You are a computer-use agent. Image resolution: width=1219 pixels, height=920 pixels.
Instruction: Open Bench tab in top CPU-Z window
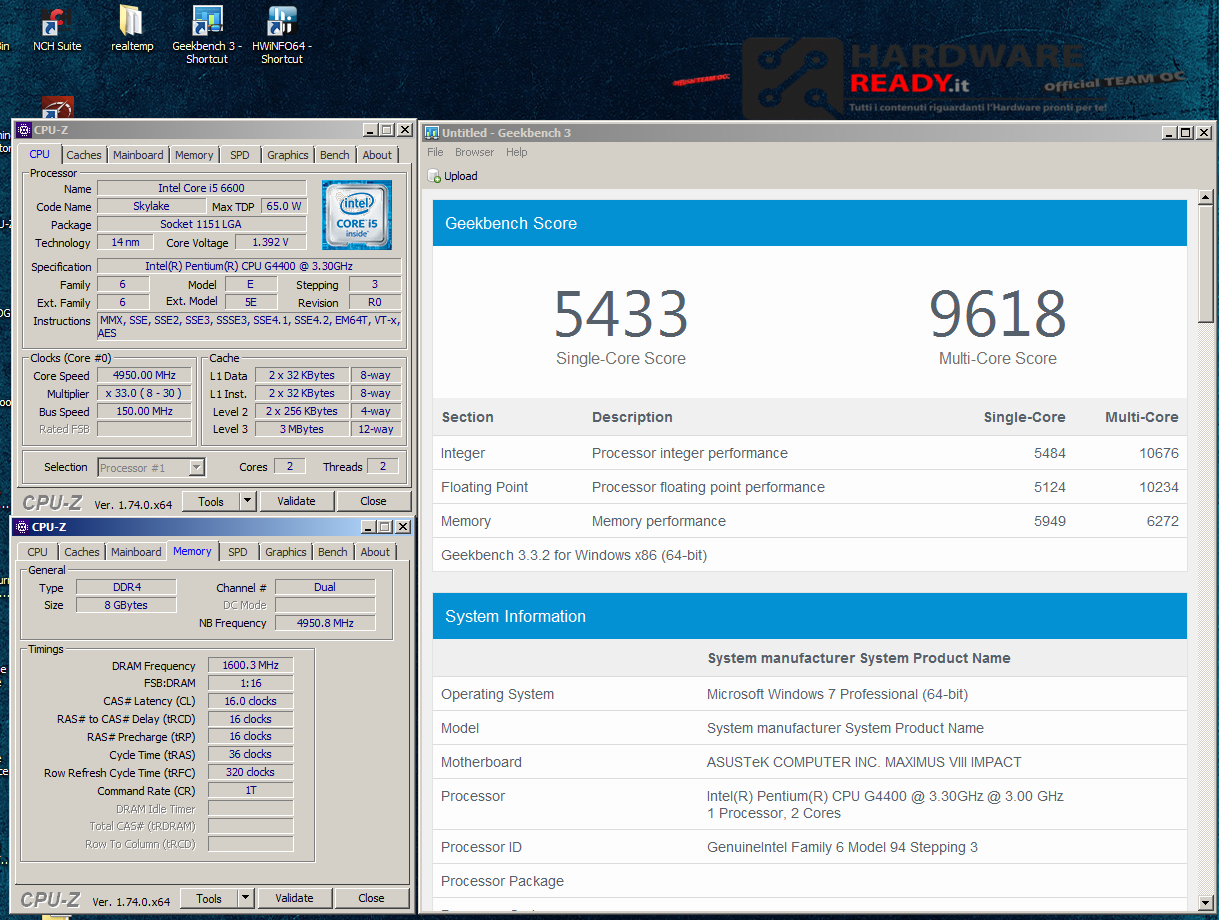(335, 155)
